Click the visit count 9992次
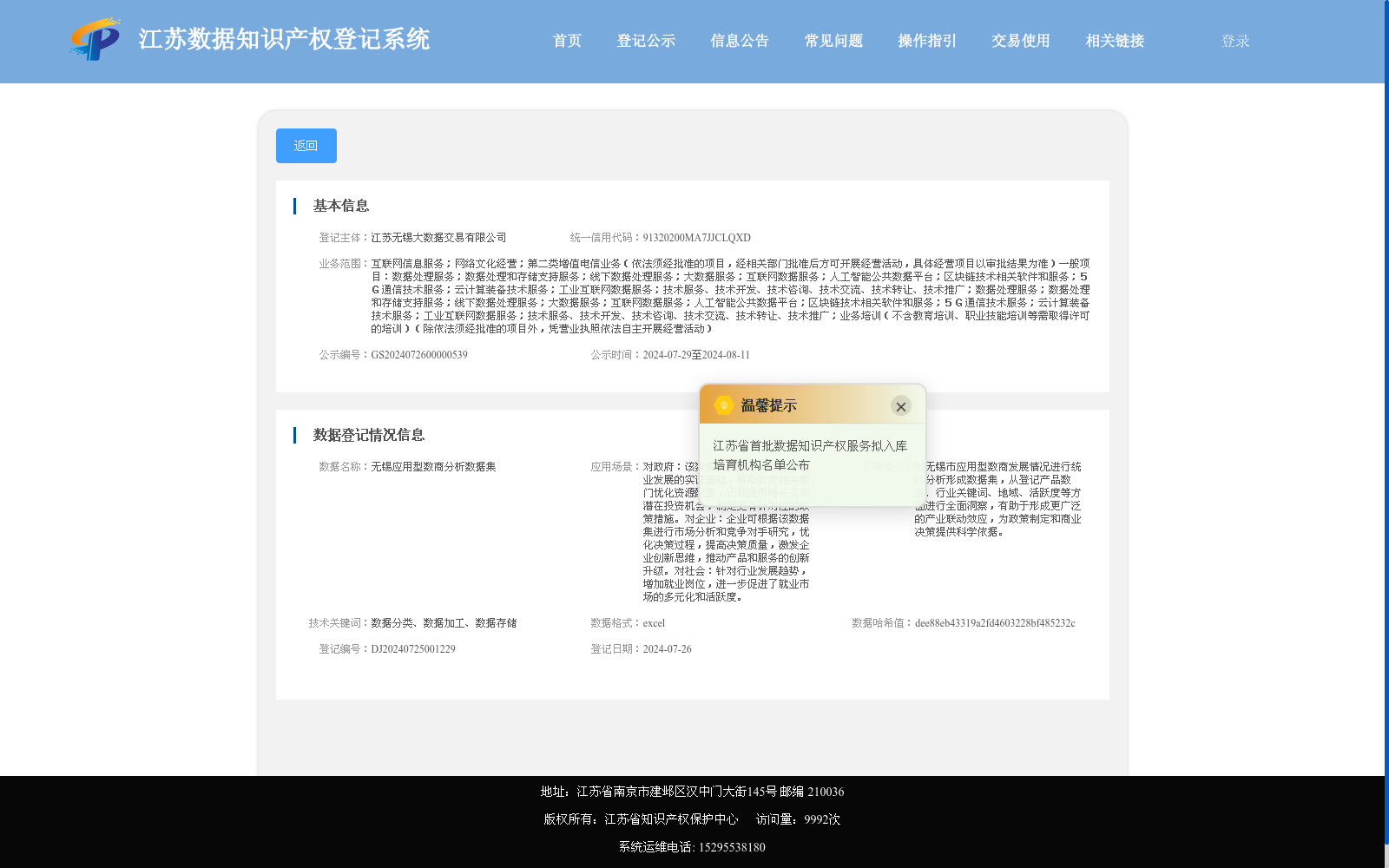The width and height of the screenshot is (1389, 868). click(822, 819)
